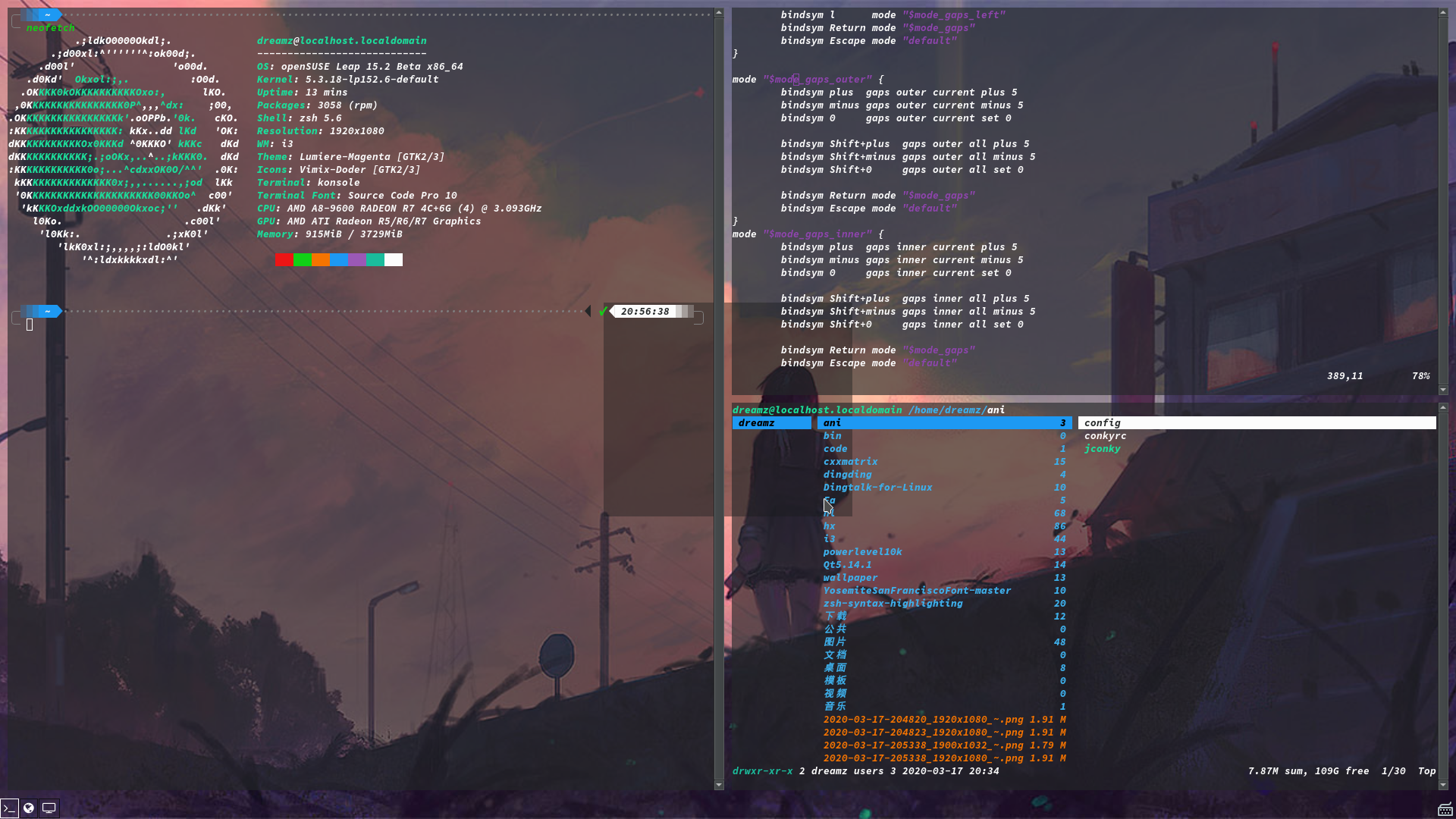Expand the Dingtalk-for-Linux folder in ranger
The height and width of the screenshot is (819, 1456).
click(878, 487)
